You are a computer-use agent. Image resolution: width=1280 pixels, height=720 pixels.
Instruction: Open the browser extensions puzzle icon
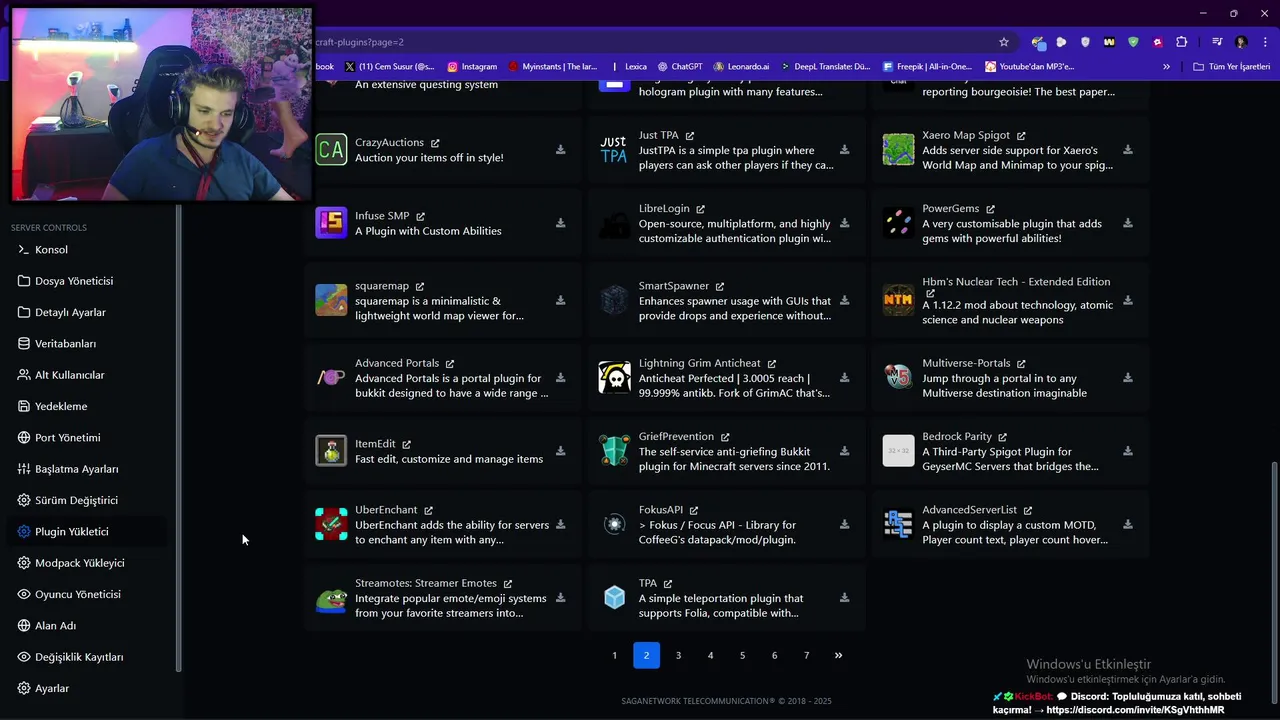[x=1181, y=42]
